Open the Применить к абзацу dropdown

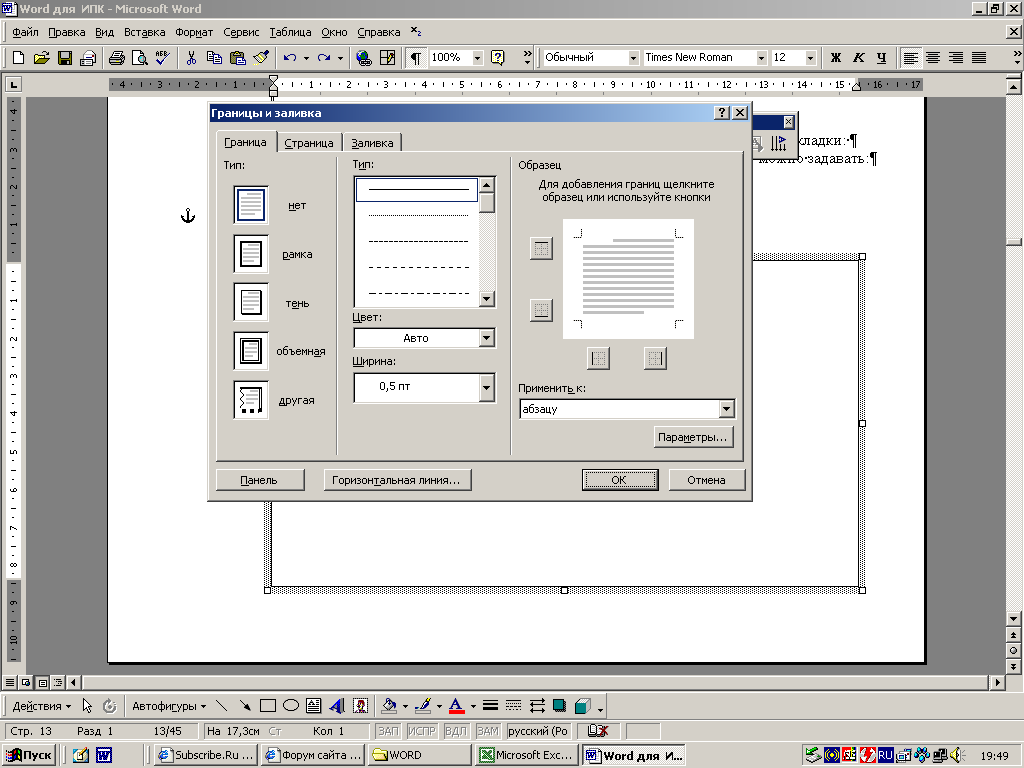coord(726,409)
